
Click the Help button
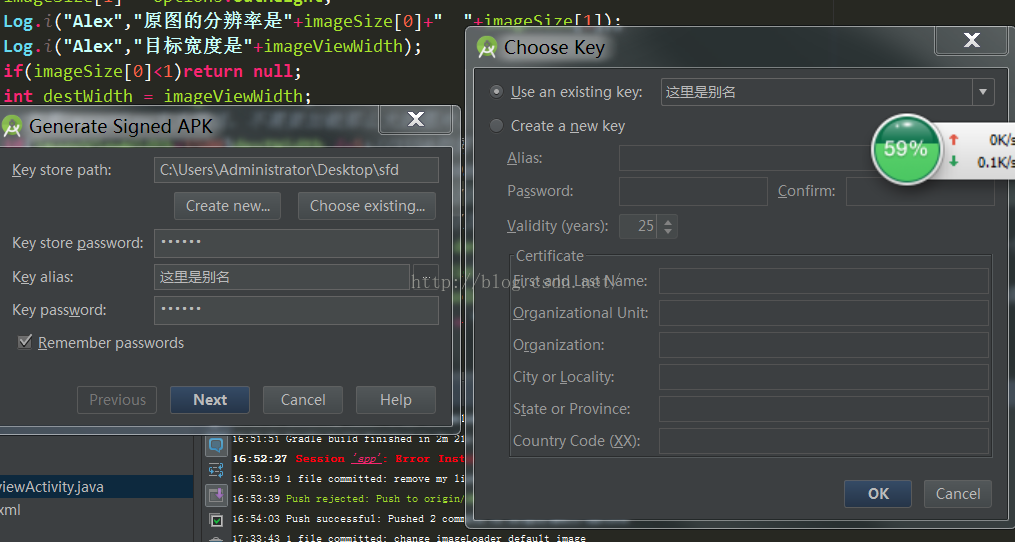click(396, 400)
